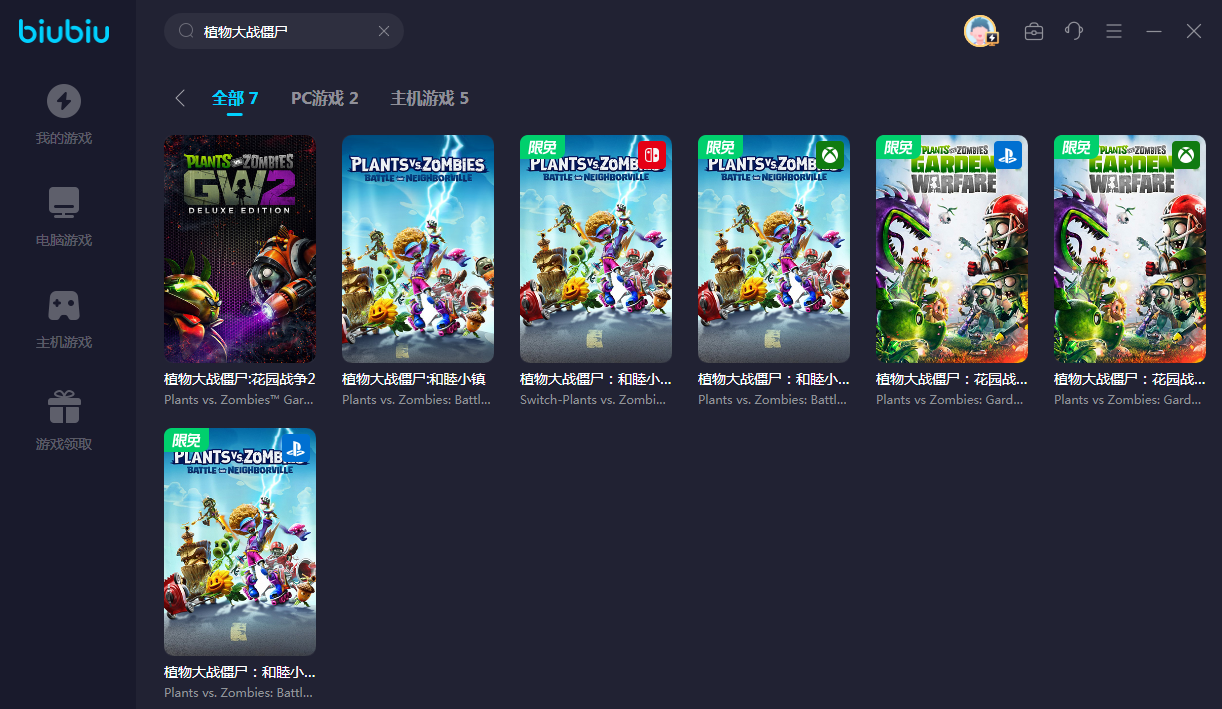
Task: Open customer support headset icon
Action: coord(1074,31)
